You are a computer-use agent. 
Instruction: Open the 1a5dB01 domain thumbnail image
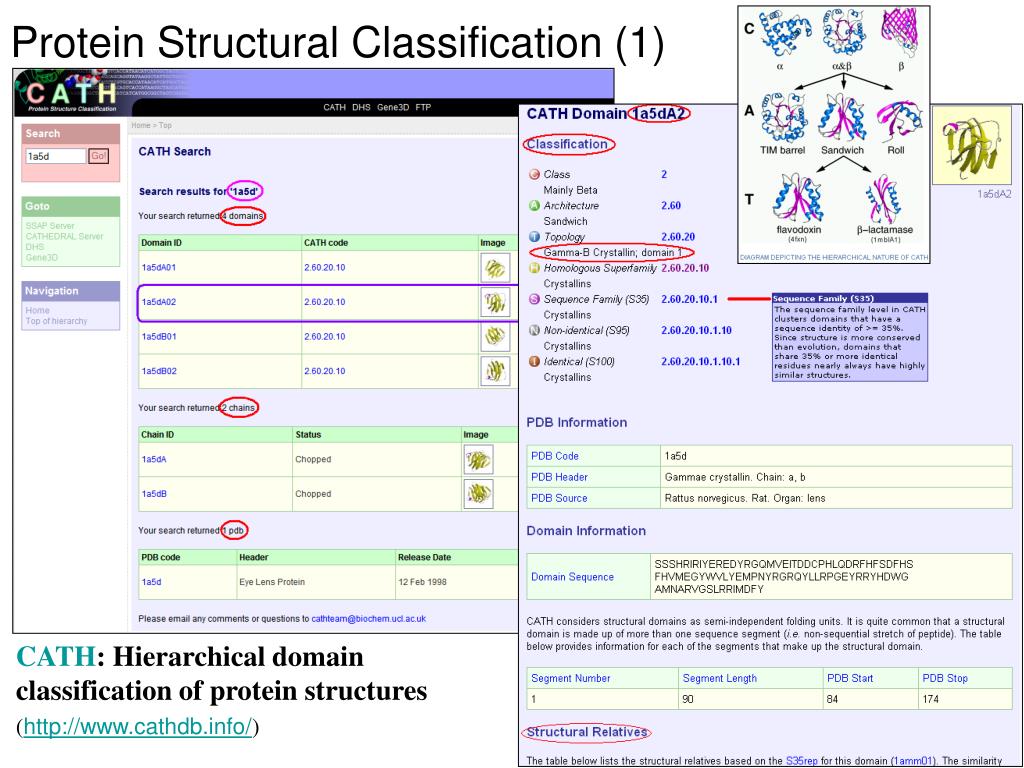pyautogui.click(x=495, y=336)
